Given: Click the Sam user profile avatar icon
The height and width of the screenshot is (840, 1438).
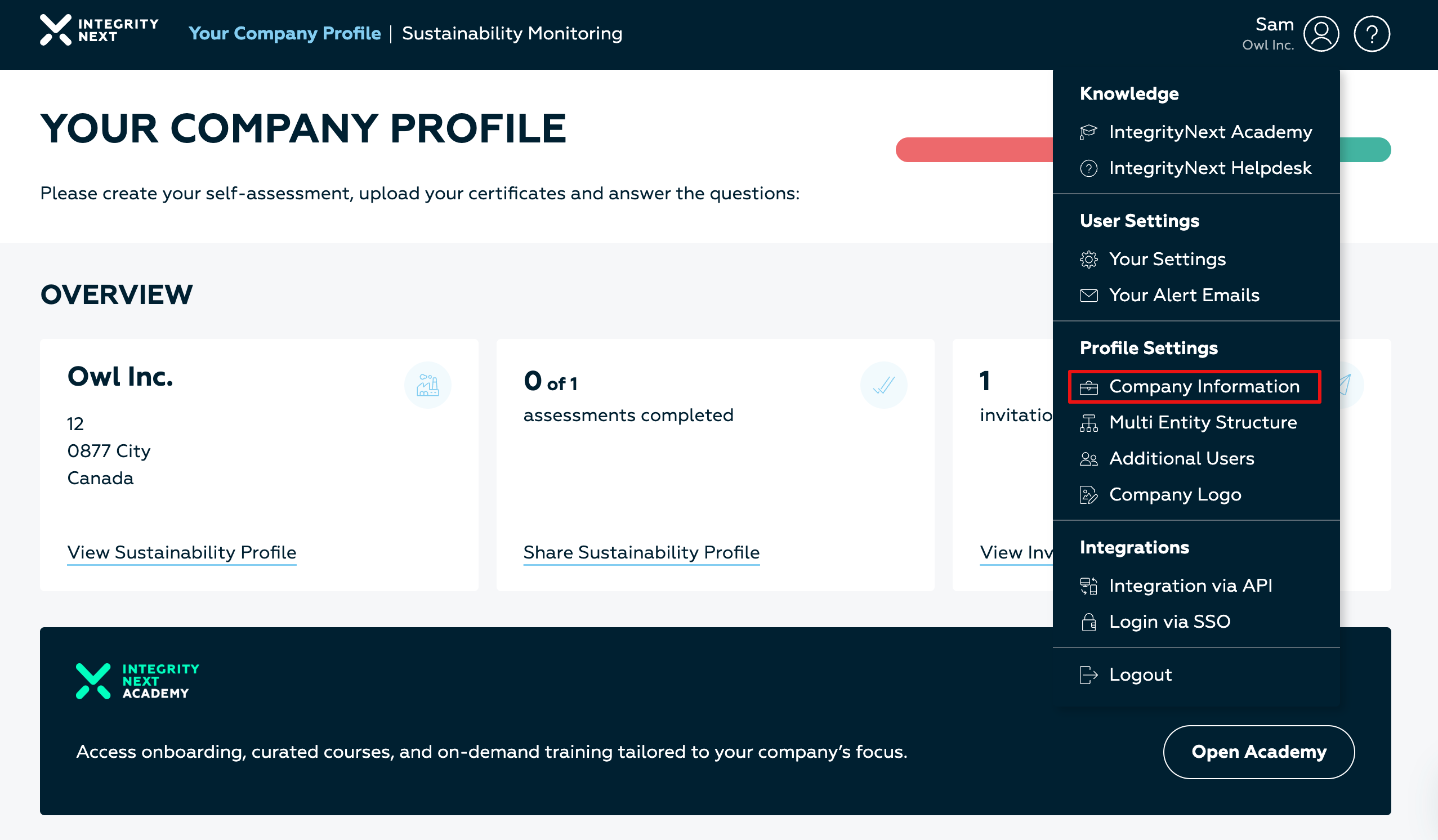Looking at the screenshot, I should tap(1320, 34).
